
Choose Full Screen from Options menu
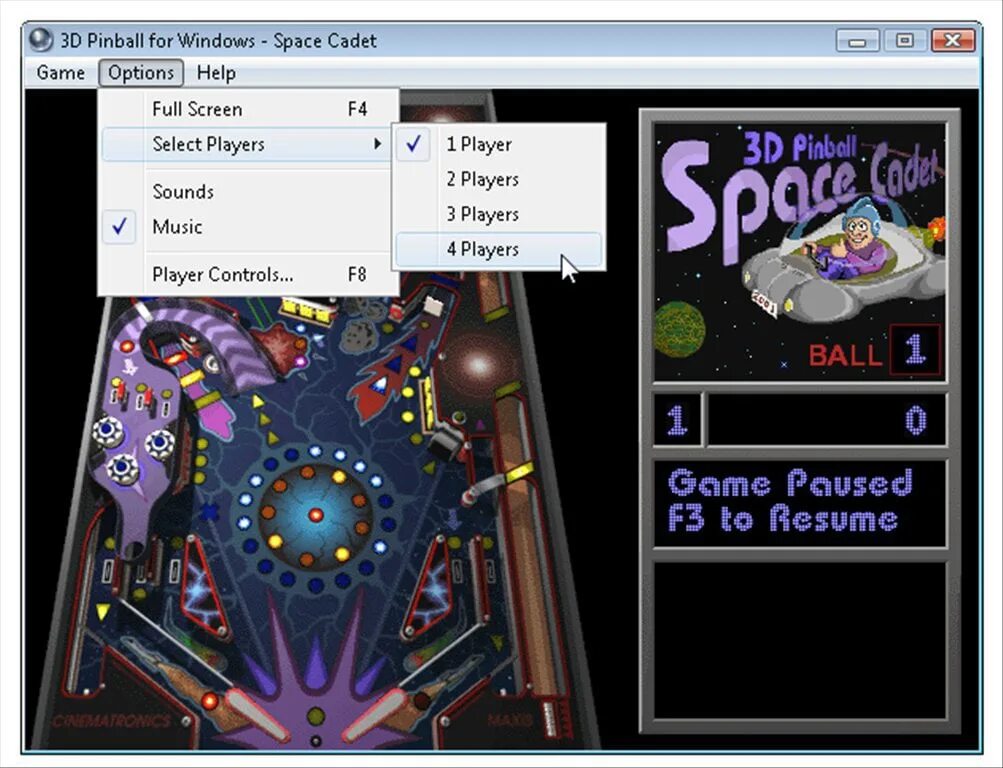coord(248,109)
